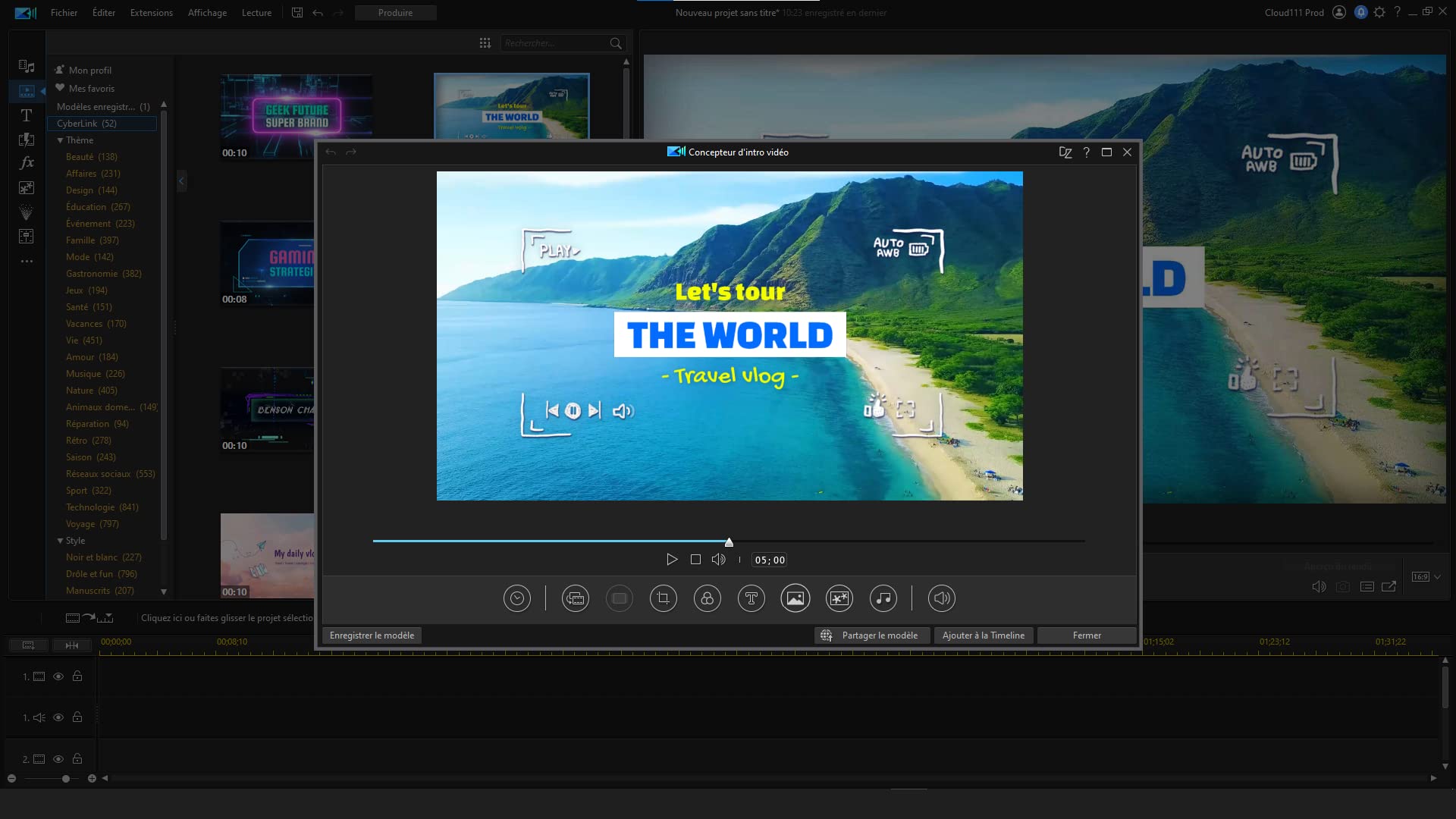Toggle lock on video track 2
The width and height of the screenshot is (1456, 819).
coord(77,758)
